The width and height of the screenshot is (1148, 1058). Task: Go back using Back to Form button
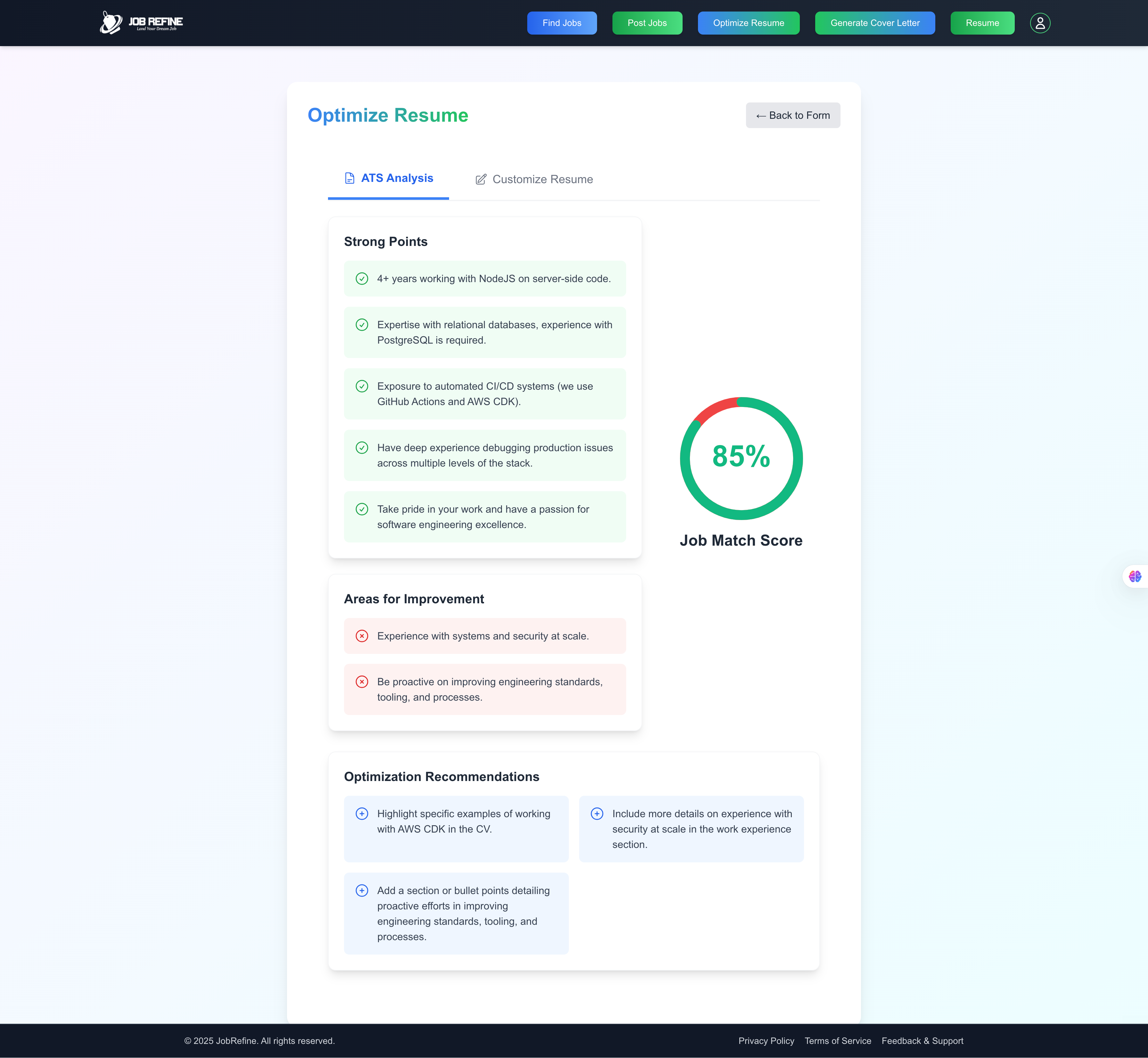(792, 116)
